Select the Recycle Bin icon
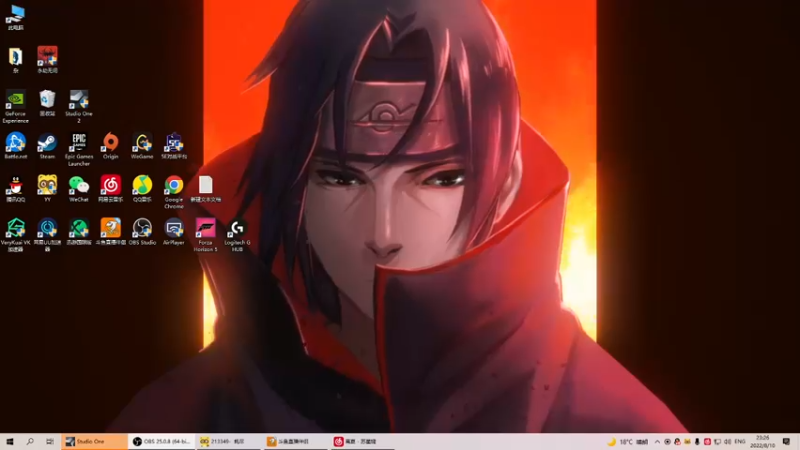The width and height of the screenshot is (800, 450). click(x=47, y=103)
